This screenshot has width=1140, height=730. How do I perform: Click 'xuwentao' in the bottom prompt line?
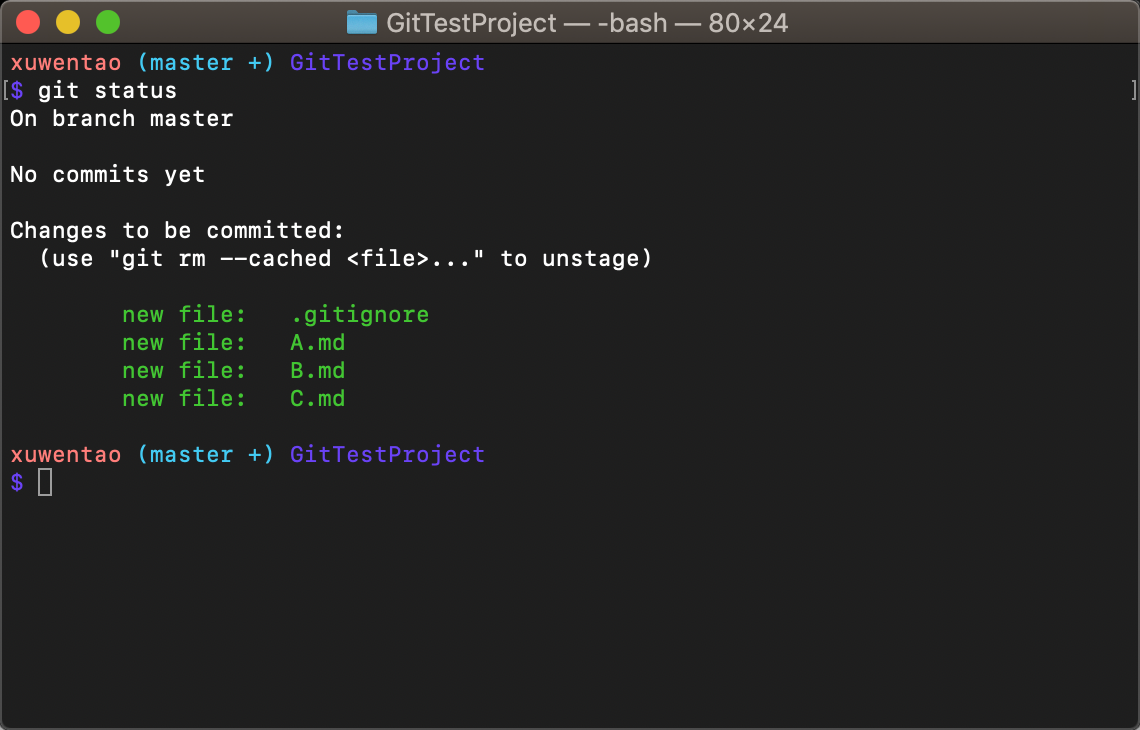point(65,454)
